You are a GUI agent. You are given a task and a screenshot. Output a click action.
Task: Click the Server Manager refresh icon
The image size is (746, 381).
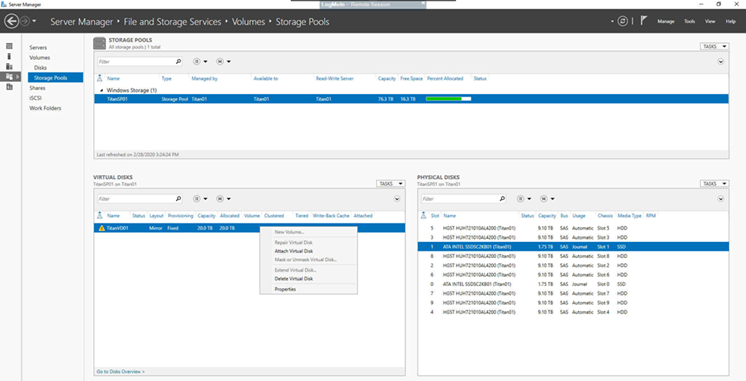[623, 21]
